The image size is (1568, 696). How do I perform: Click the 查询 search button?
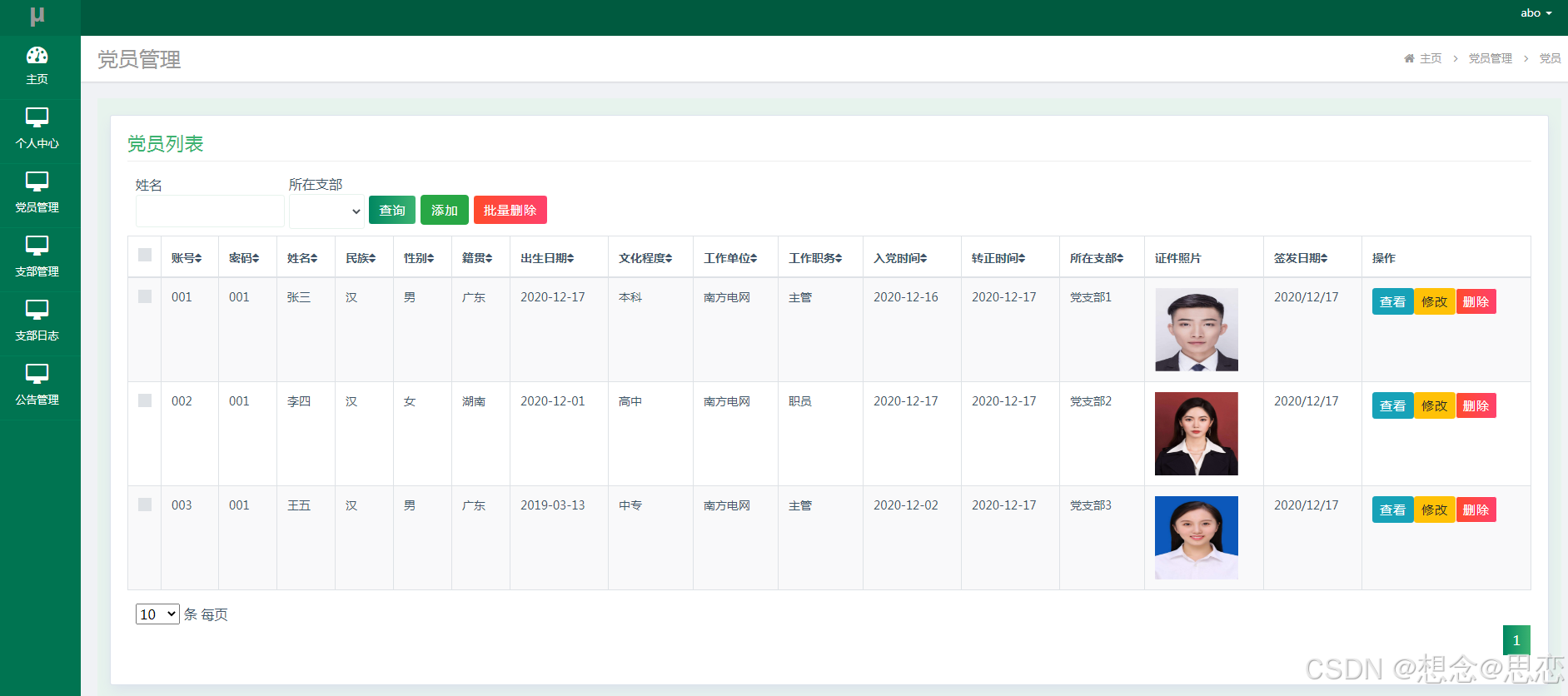coord(392,210)
